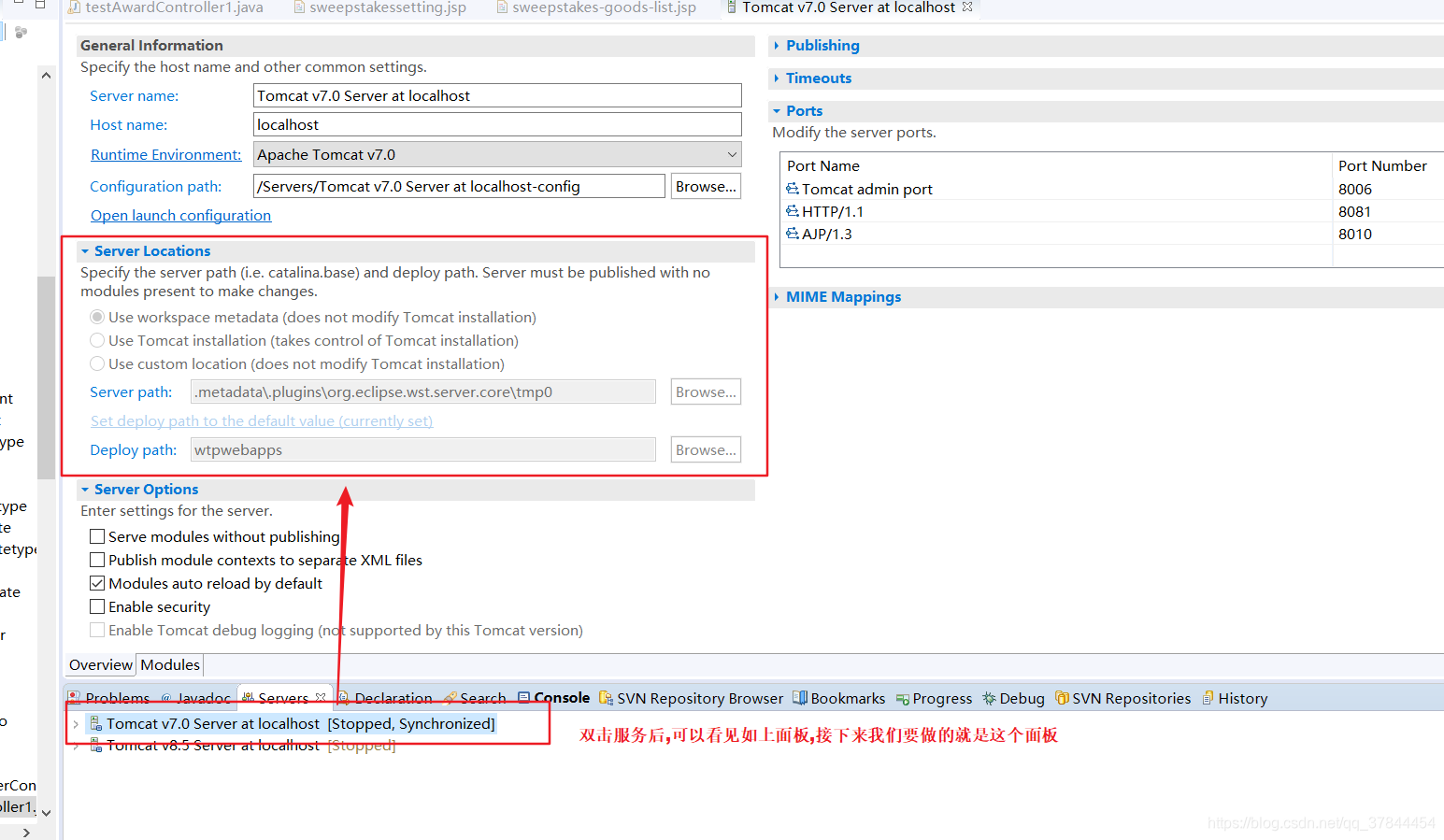Click the Tomcat v7.0 server icon in list
This screenshot has height=840, width=1444.
[x=95, y=723]
